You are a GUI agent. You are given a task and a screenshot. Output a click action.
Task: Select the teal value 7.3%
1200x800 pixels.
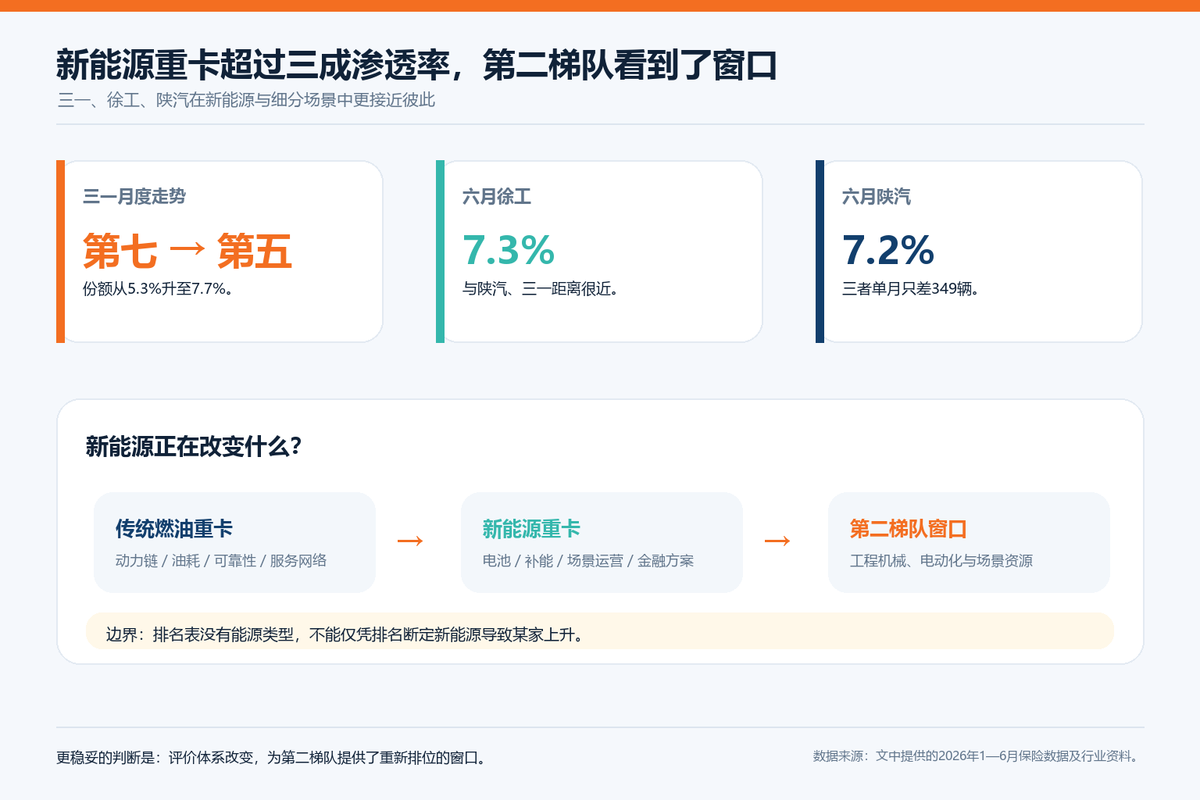point(508,250)
